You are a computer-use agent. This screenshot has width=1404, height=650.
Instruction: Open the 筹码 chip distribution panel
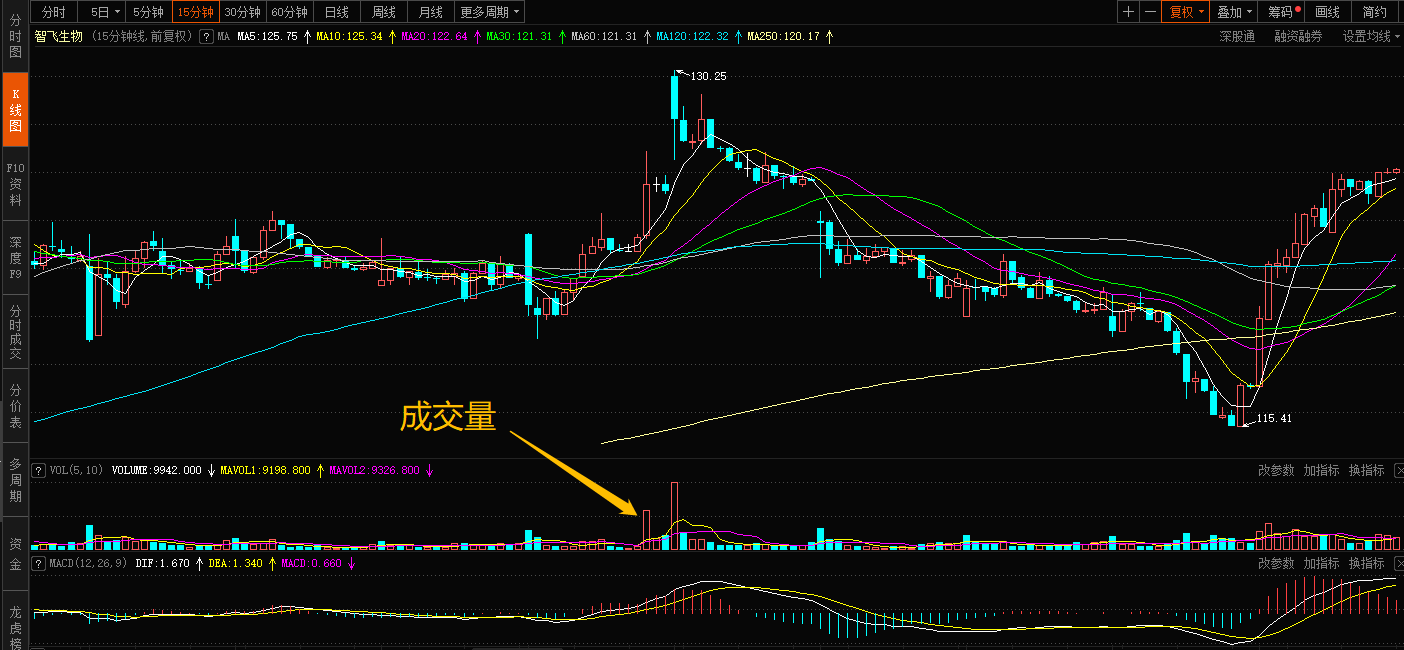(1283, 12)
